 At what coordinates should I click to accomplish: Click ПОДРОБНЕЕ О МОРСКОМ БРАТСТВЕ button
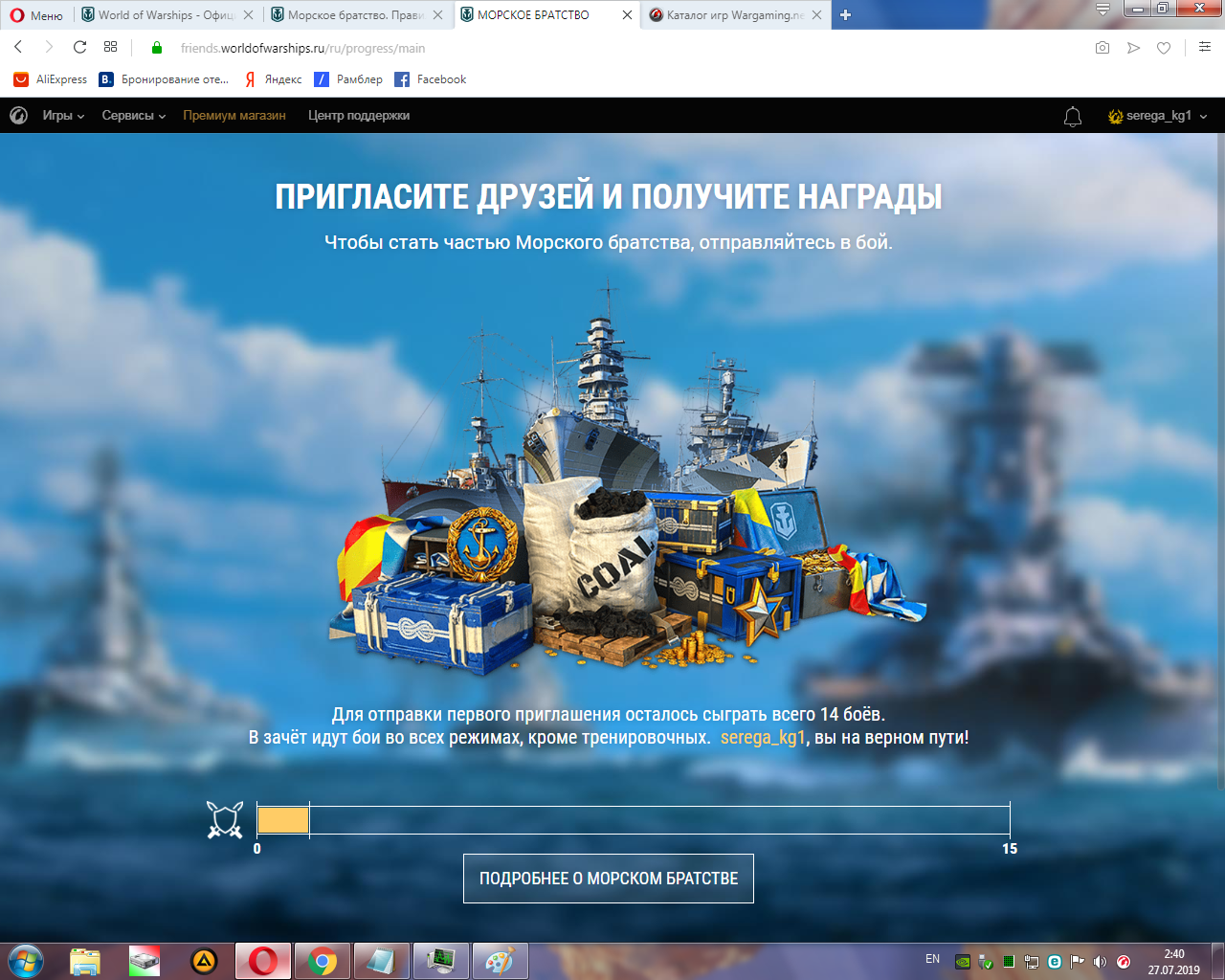(609, 879)
